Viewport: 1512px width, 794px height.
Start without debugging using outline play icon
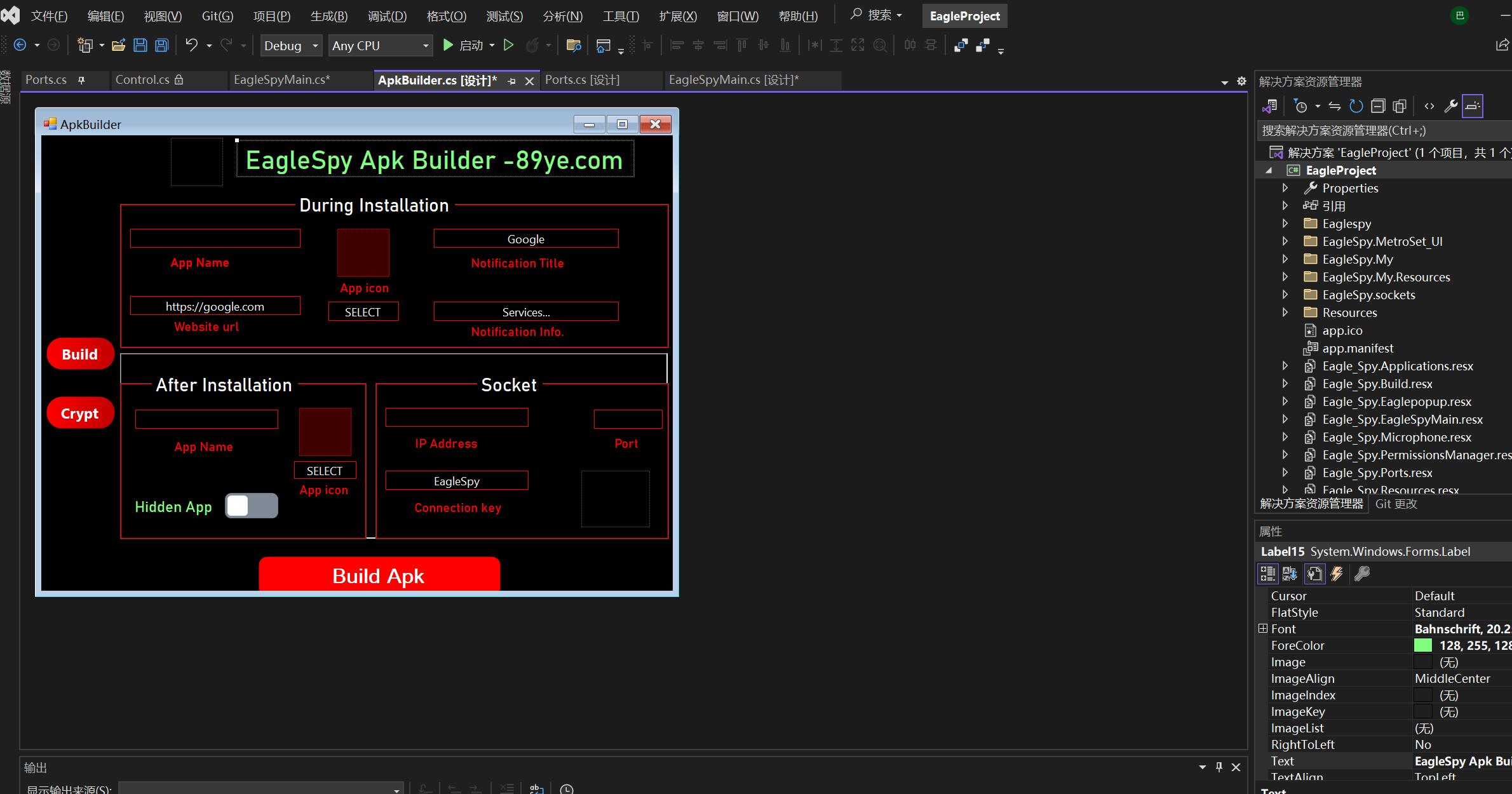click(x=508, y=45)
